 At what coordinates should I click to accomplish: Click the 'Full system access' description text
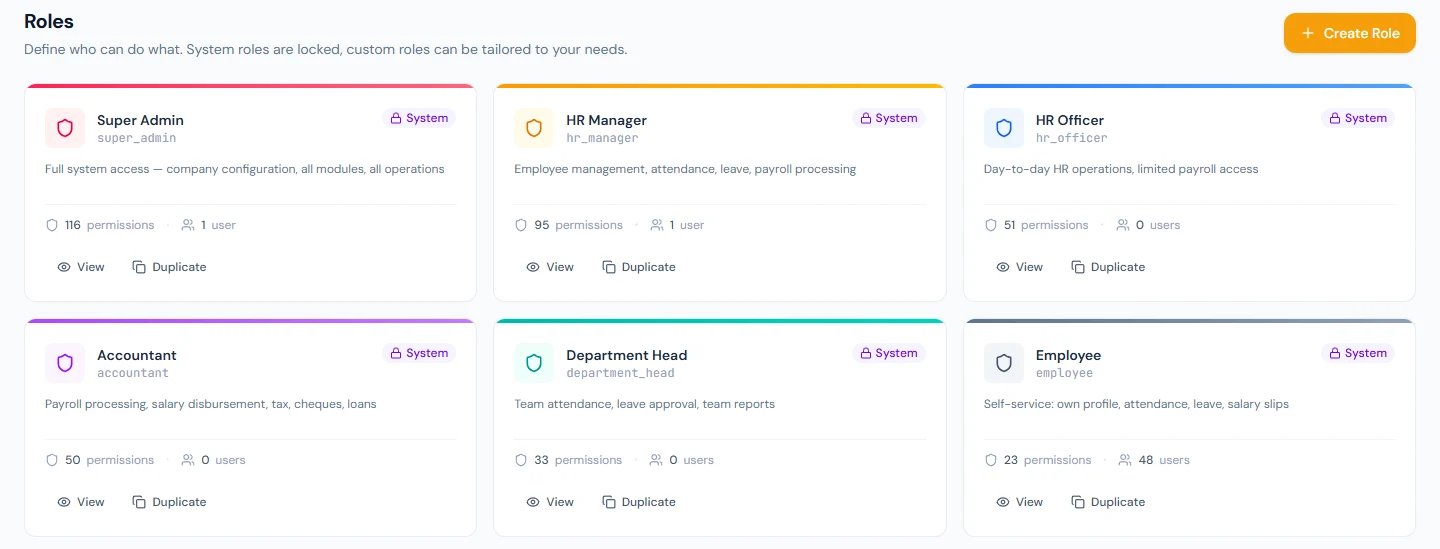245,169
